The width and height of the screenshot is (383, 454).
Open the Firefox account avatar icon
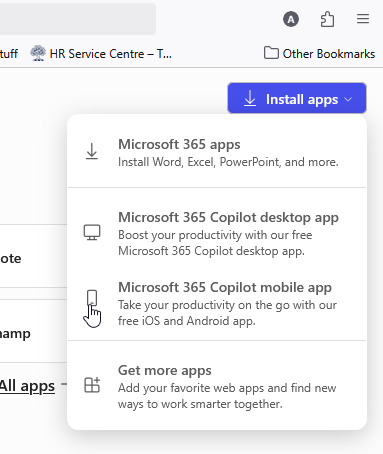coord(291,19)
